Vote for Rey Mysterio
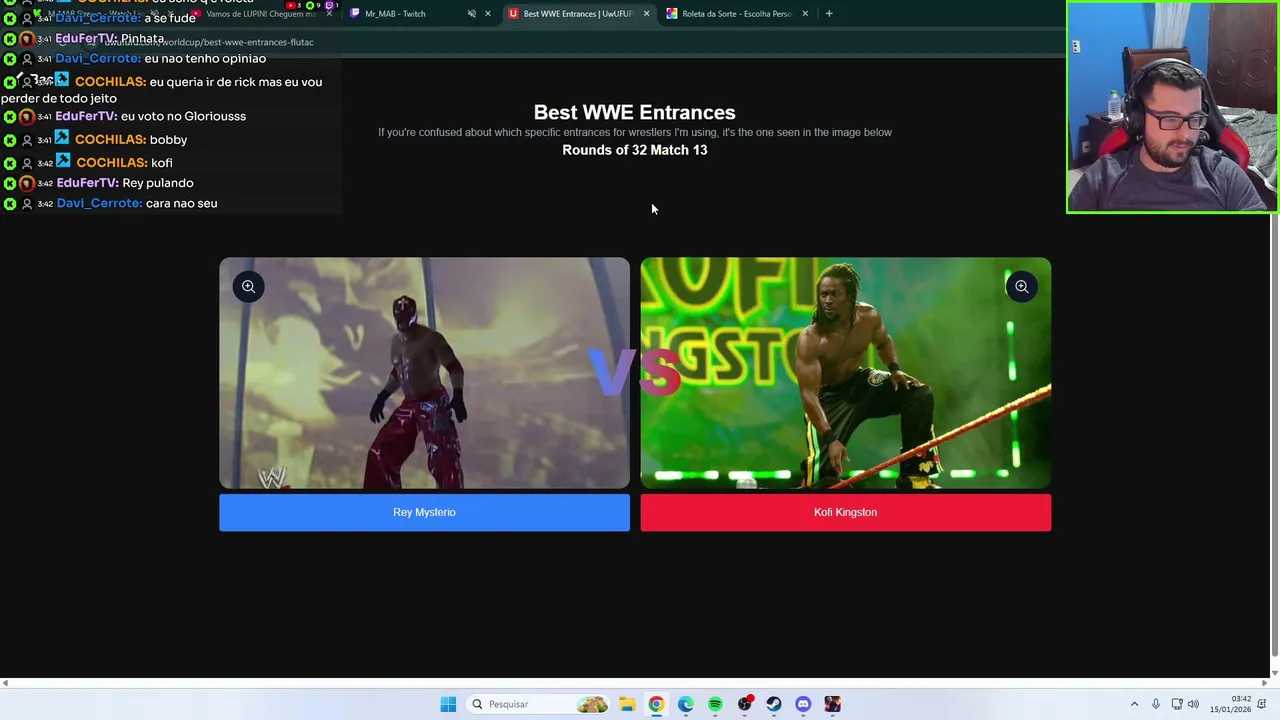 click(x=424, y=512)
